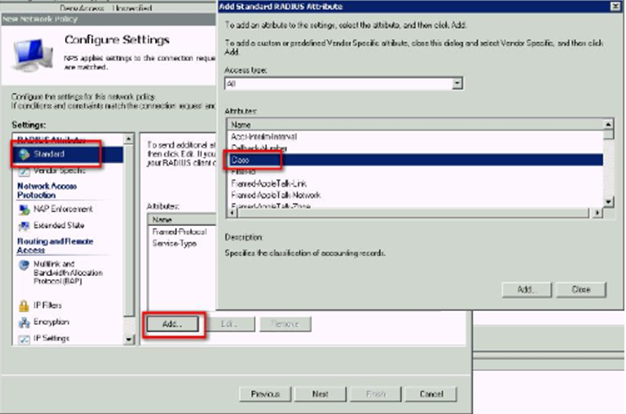Open IP Filters settings
The image size is (626, 414).
coord(48,305)
